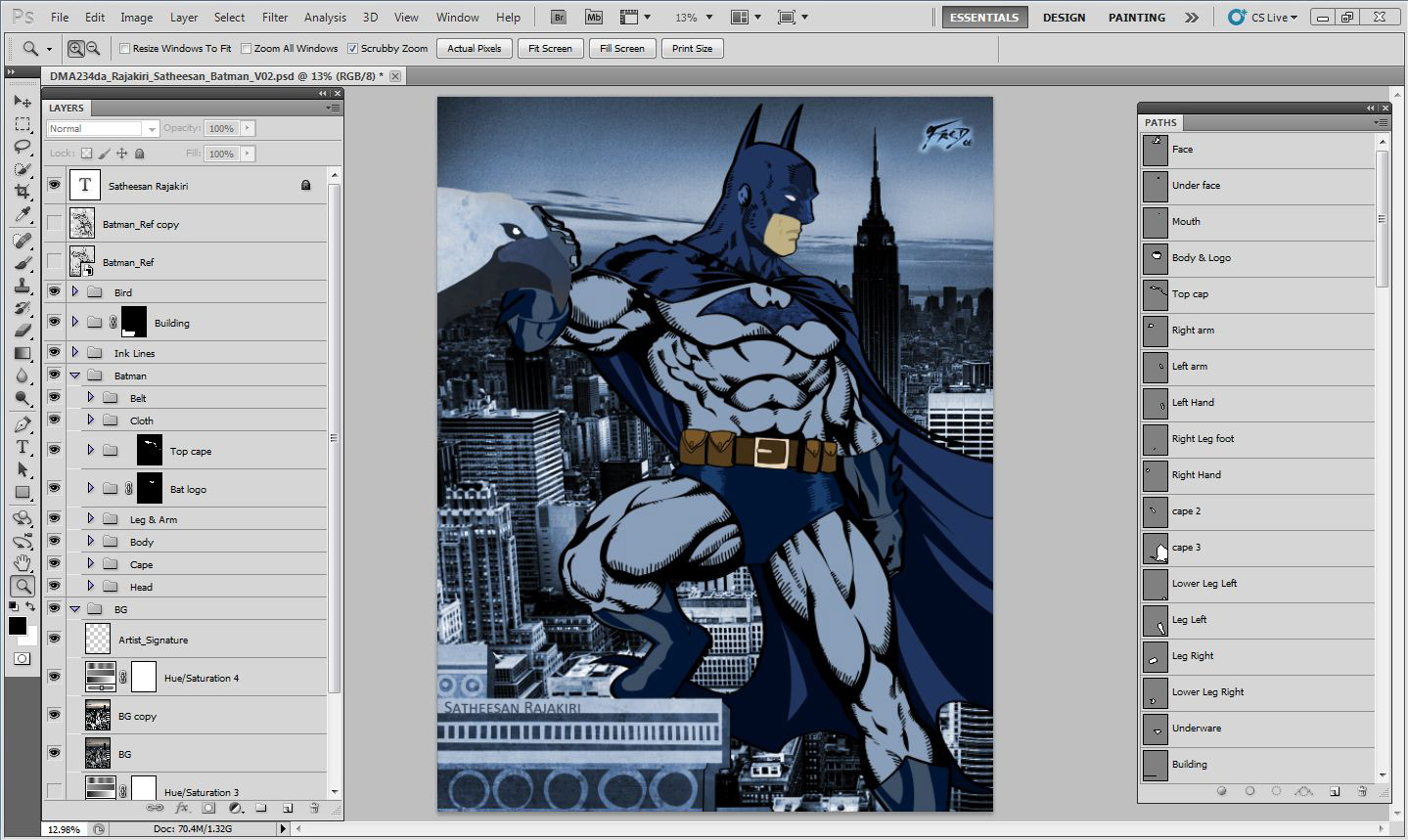Hide the Building layer group
1408x840 pixels.
pyautogui.click(x=54, y=322)
